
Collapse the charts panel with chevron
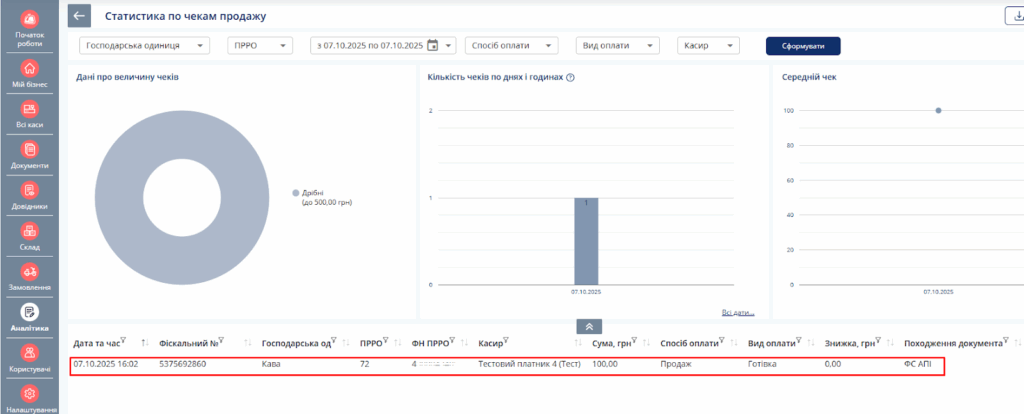(x=589, y=326)
